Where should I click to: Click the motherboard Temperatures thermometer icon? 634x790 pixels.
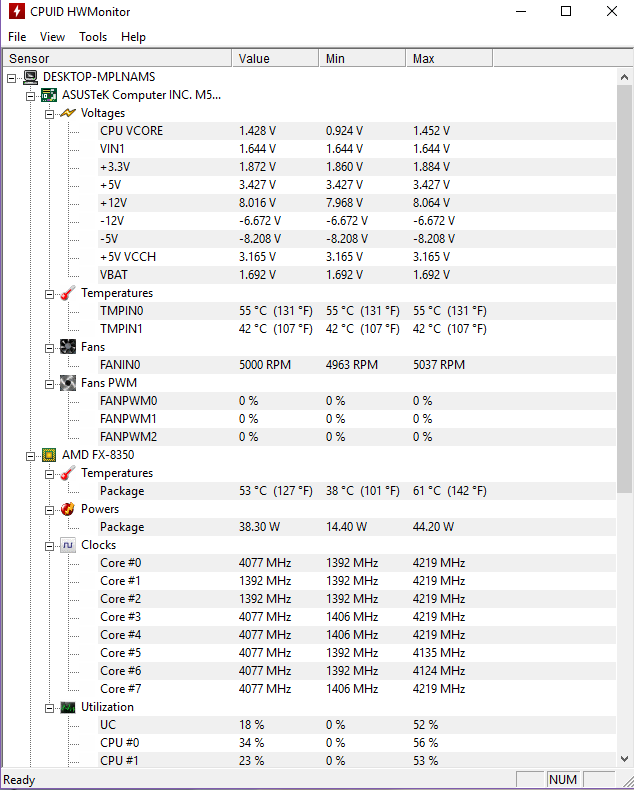[68, 293]
